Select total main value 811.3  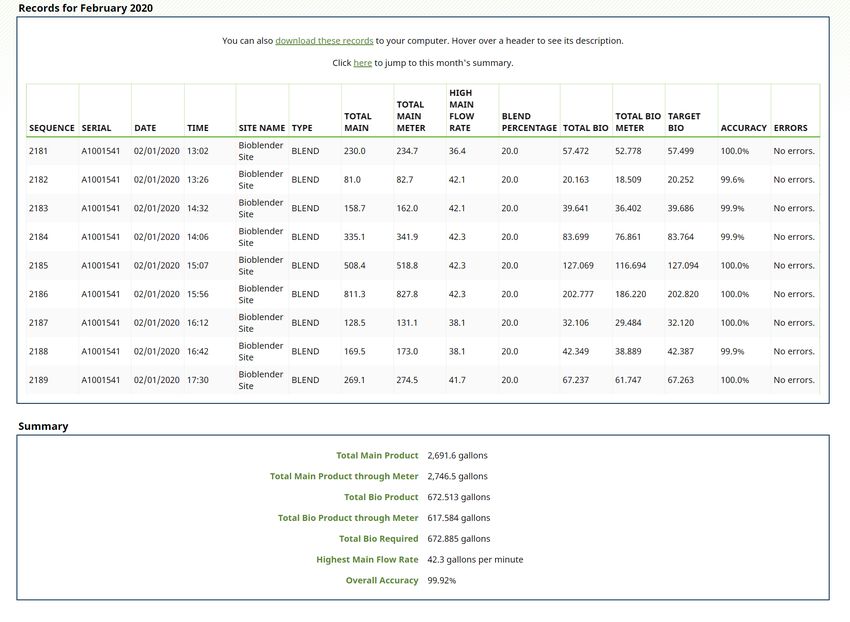(x=355, y=294)
